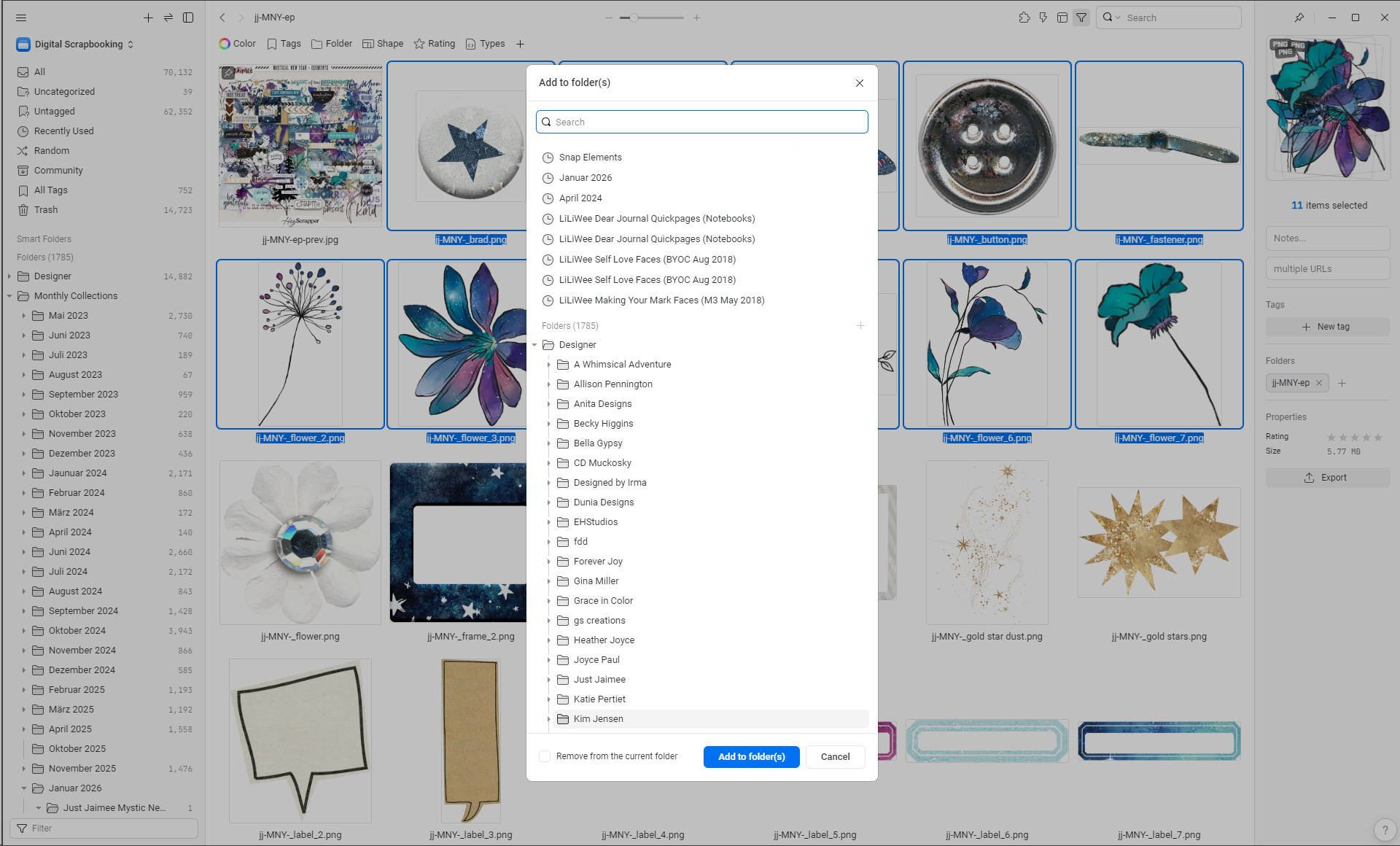Open the Trash in sidebar
This screenshot has height=846, width=1400.
(x=46, y=210)
